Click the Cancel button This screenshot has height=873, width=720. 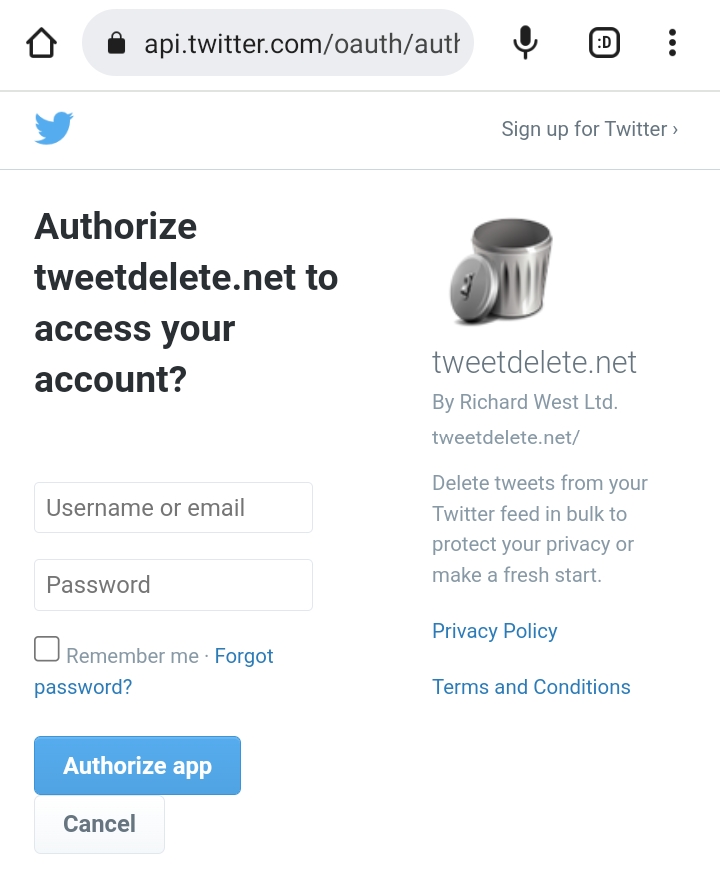99,824
